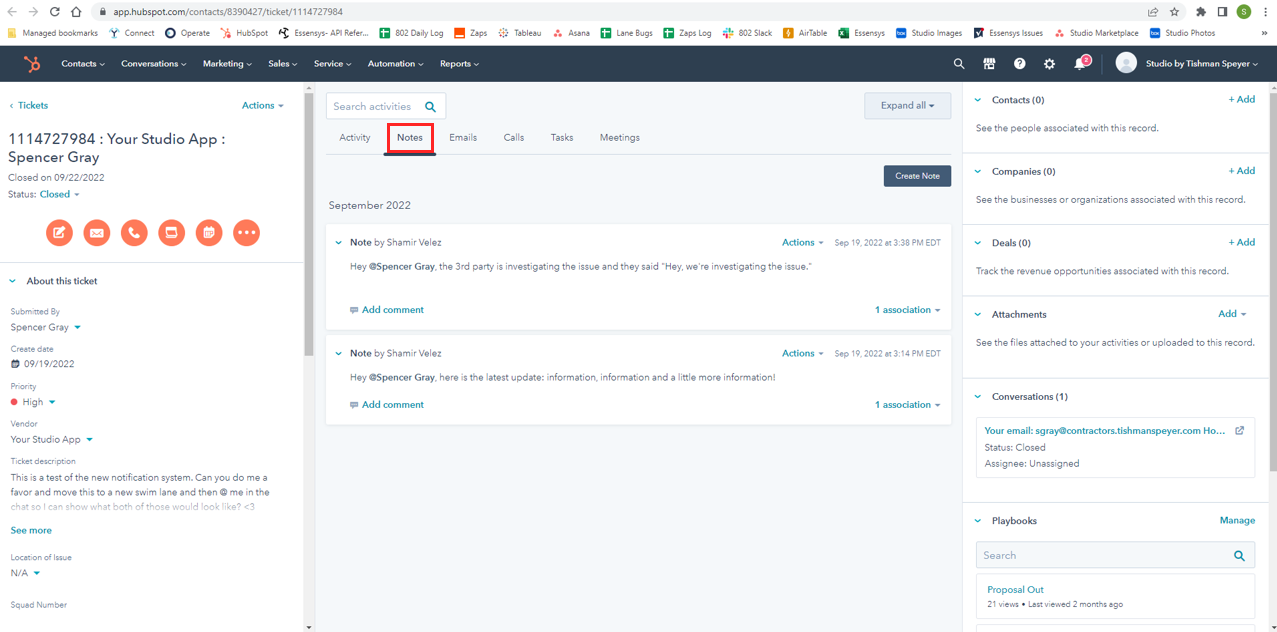Open the orange three-dots more actions icon
The width and height of the screenshot is (1277, 632).
coord(246,233)
